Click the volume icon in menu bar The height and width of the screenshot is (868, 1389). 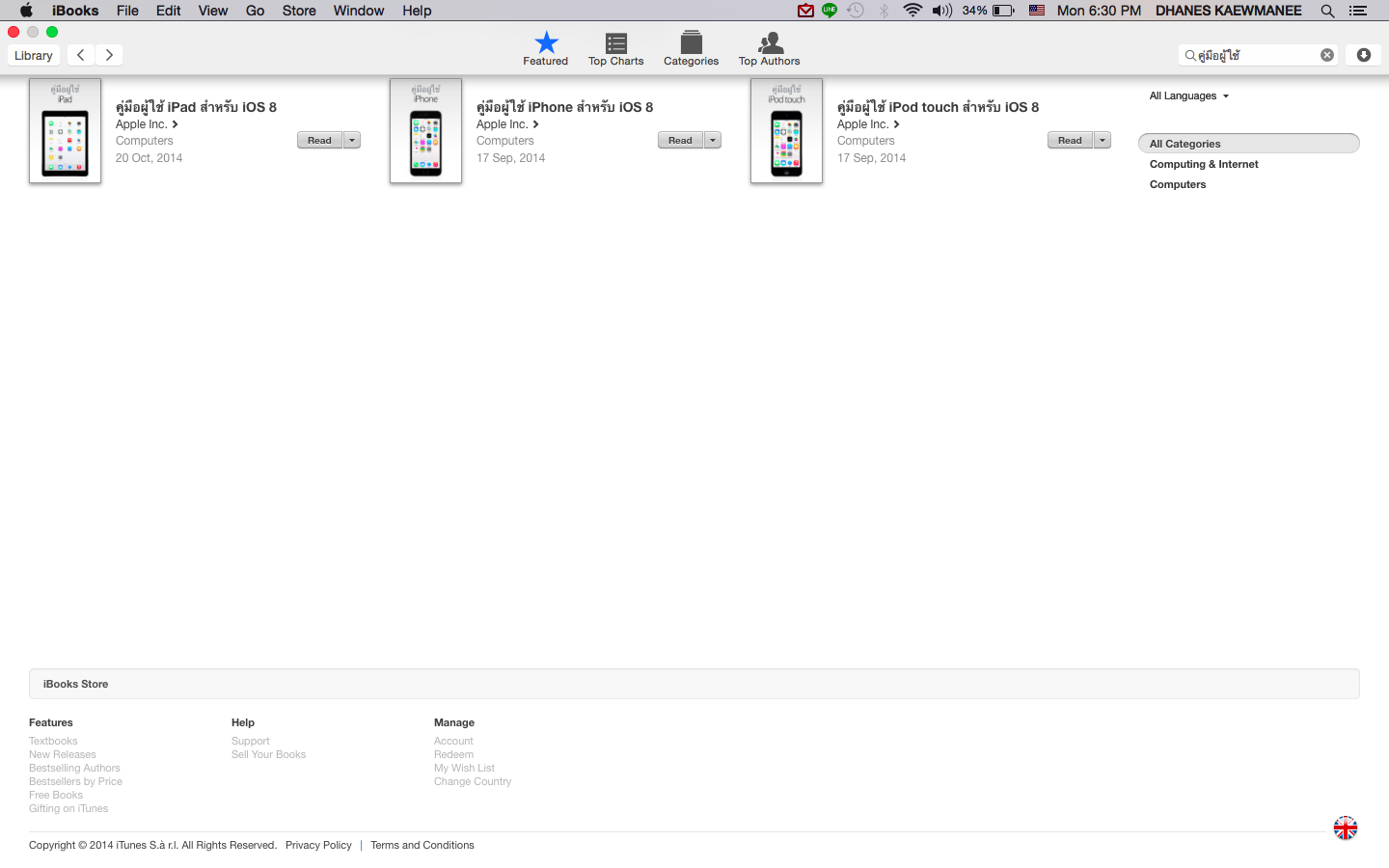point(942,11)
